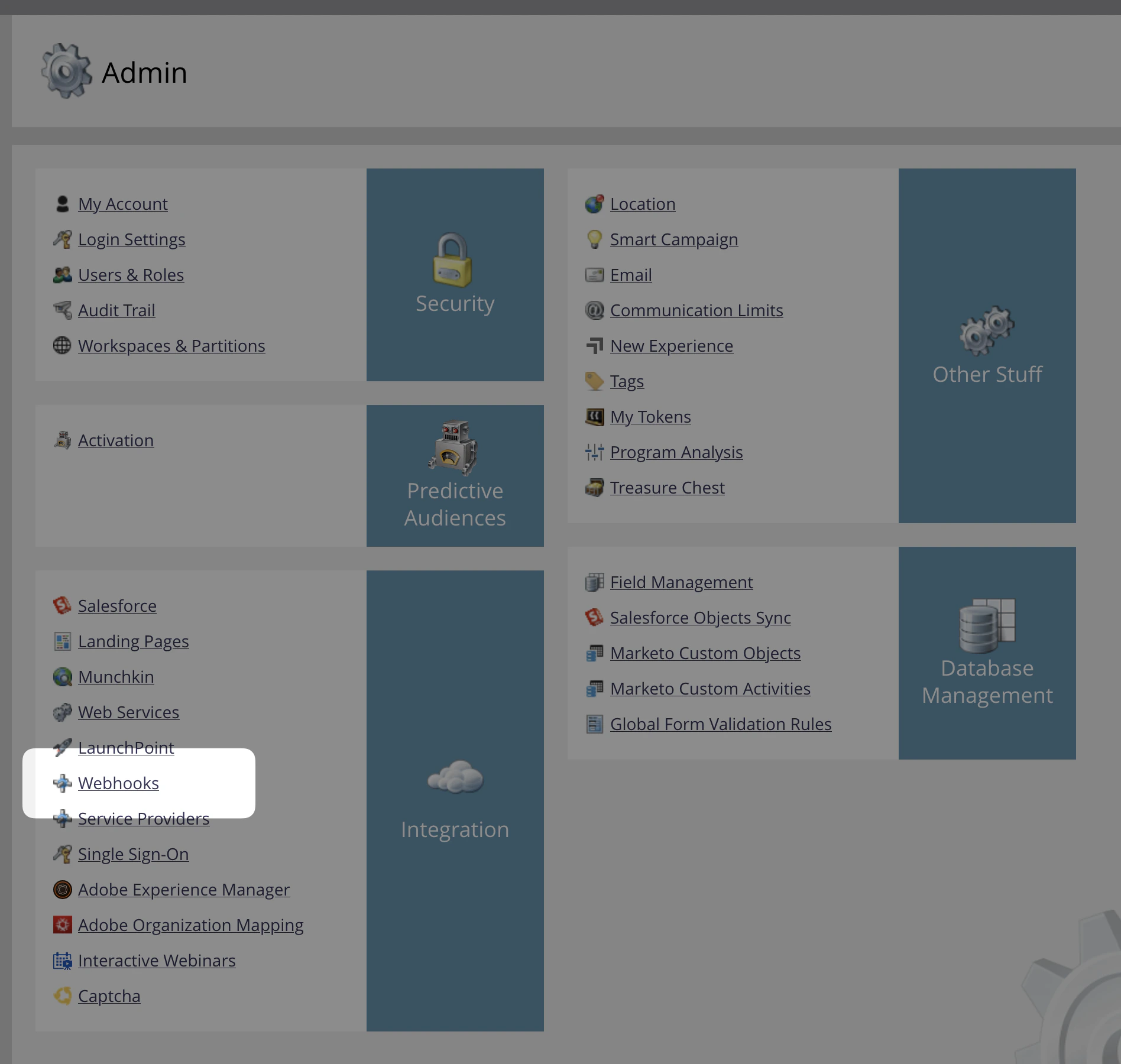Open the Audit Trail link
This screenshot has width=1121, height=1064.
pyautogui.click(x=116, y=310)
